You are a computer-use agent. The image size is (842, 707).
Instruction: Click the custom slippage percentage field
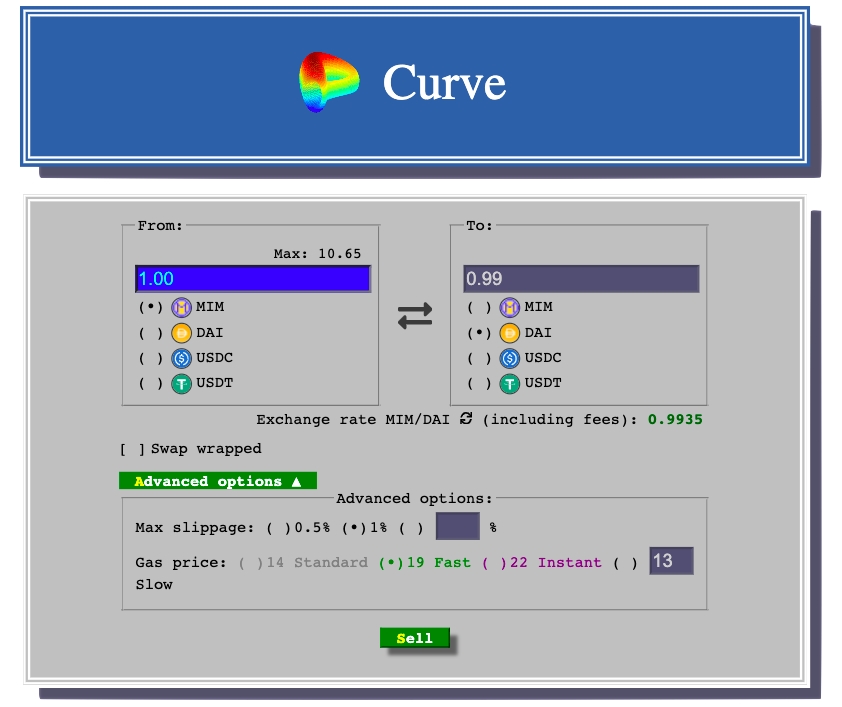[x=457, y=526]
